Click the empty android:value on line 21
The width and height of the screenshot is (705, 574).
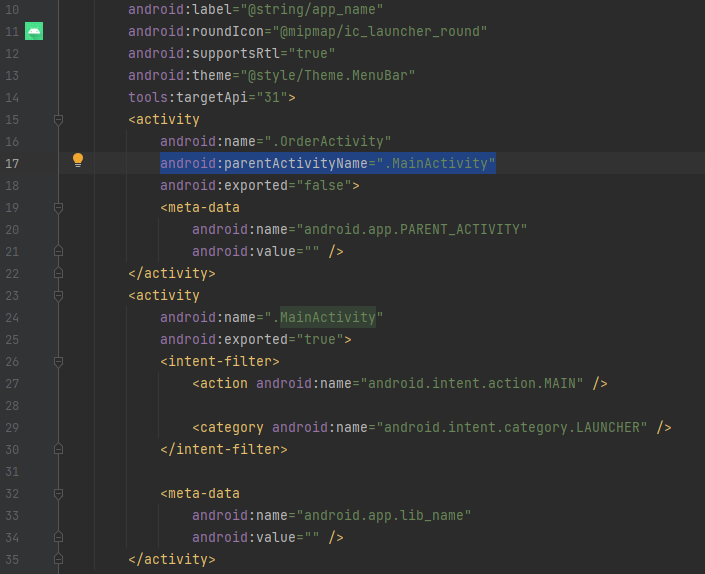tap(256, 251)
